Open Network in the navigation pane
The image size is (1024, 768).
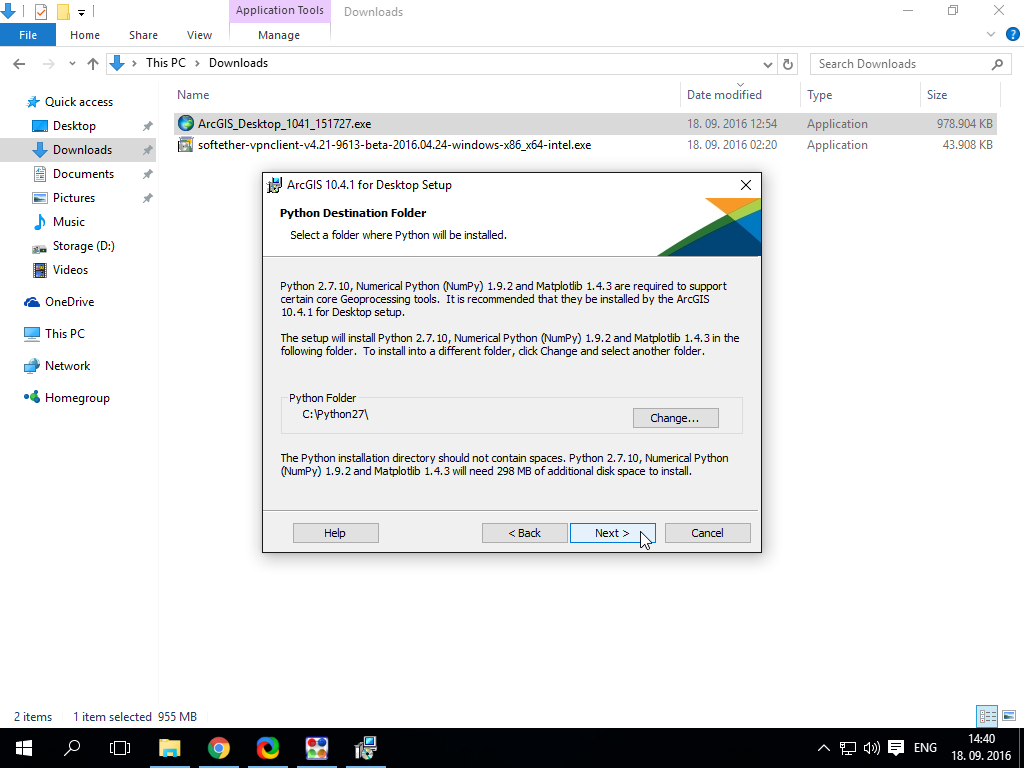(67, 366)
